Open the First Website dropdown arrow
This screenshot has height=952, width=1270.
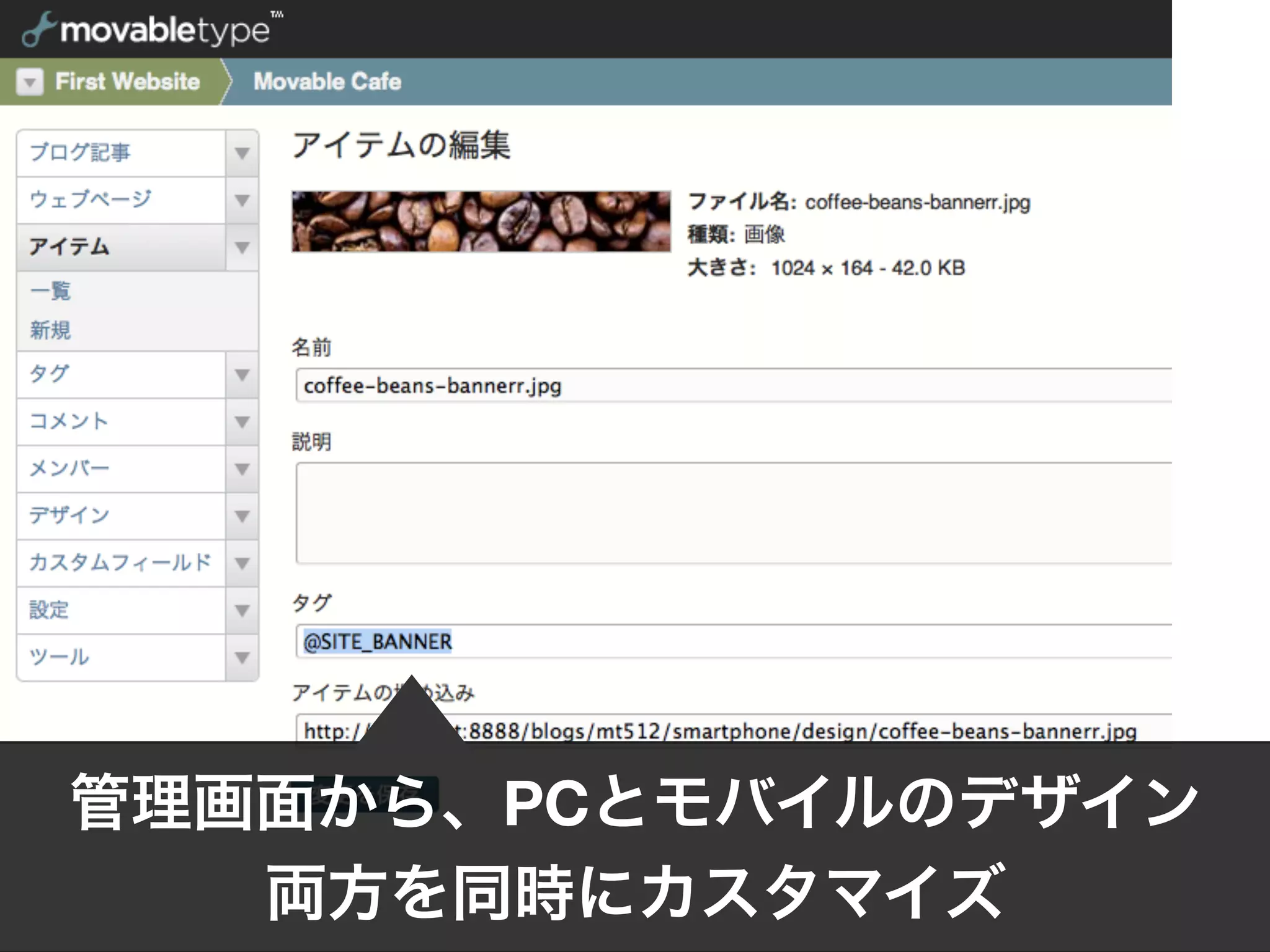(x=30, y=82)
